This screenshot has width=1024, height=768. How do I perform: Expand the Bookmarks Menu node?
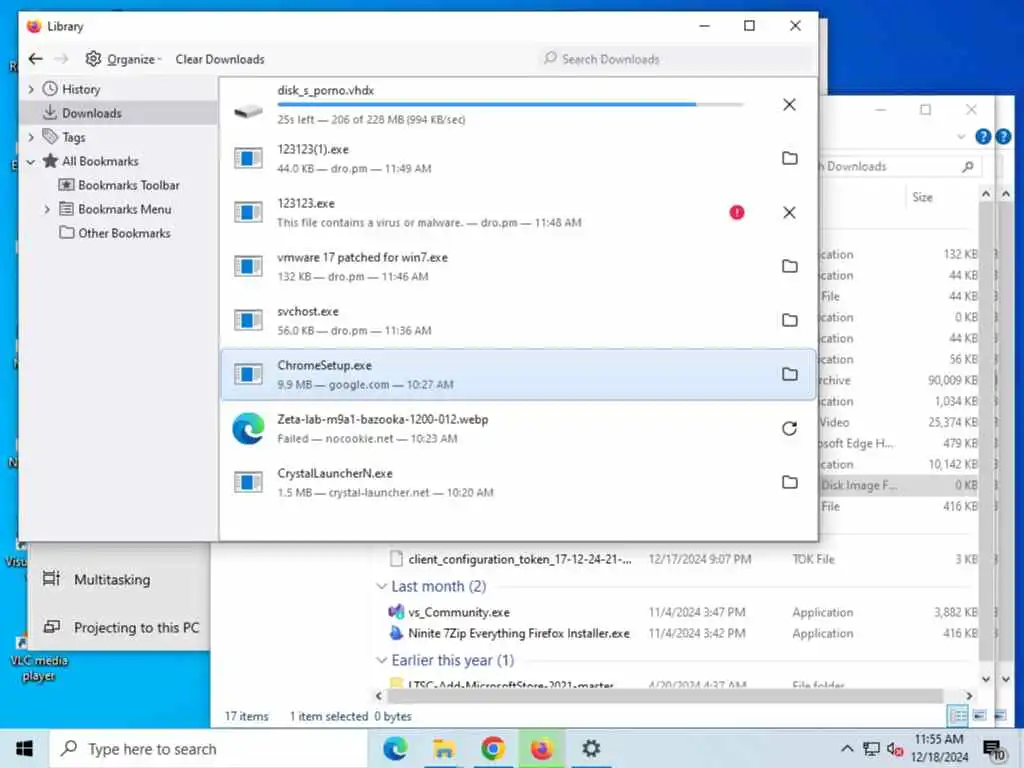(x=47, y=209)
